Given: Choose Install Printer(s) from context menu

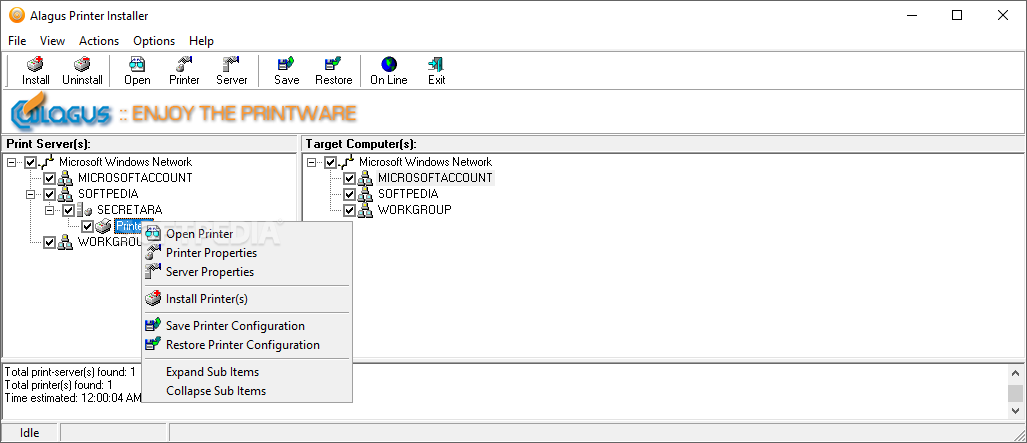Looking at the screenshot, I should coord(247,299).
